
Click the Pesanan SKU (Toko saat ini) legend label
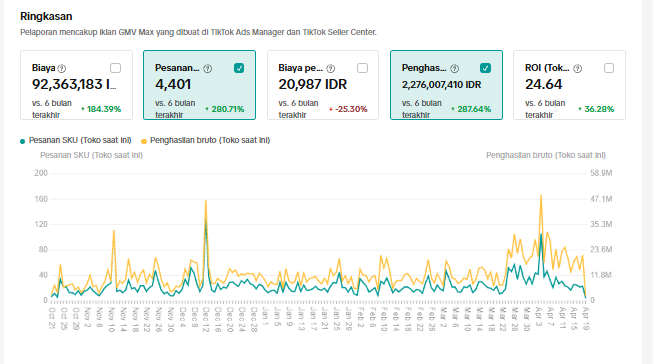(80, 140)
